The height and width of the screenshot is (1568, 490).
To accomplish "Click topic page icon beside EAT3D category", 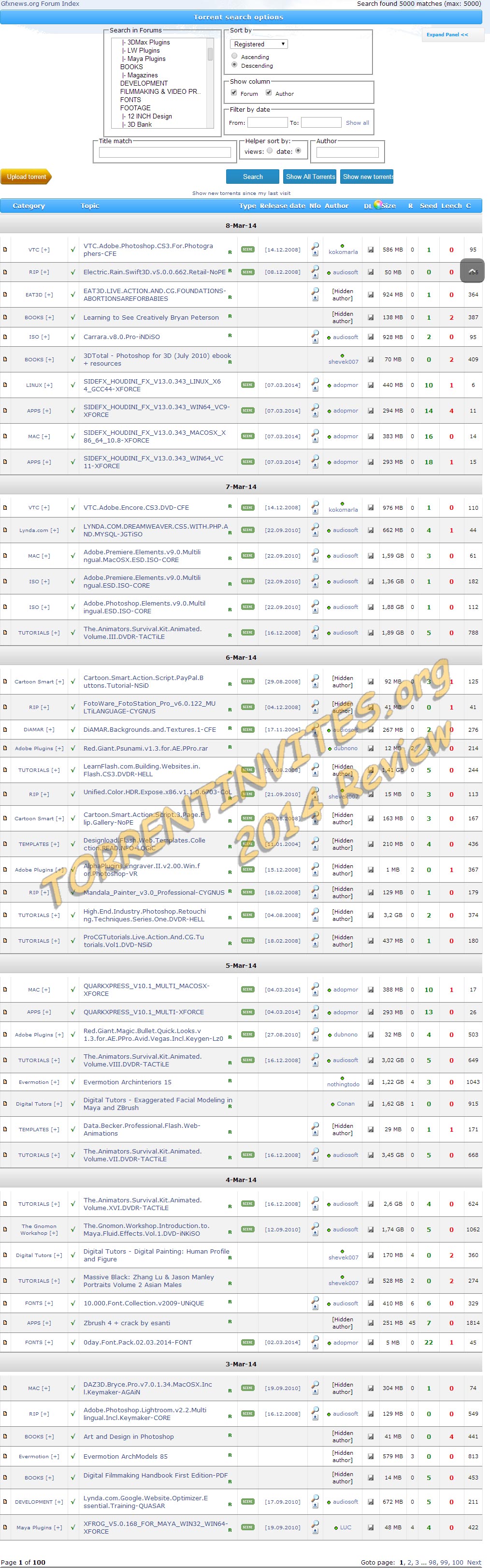I will 5,295.
